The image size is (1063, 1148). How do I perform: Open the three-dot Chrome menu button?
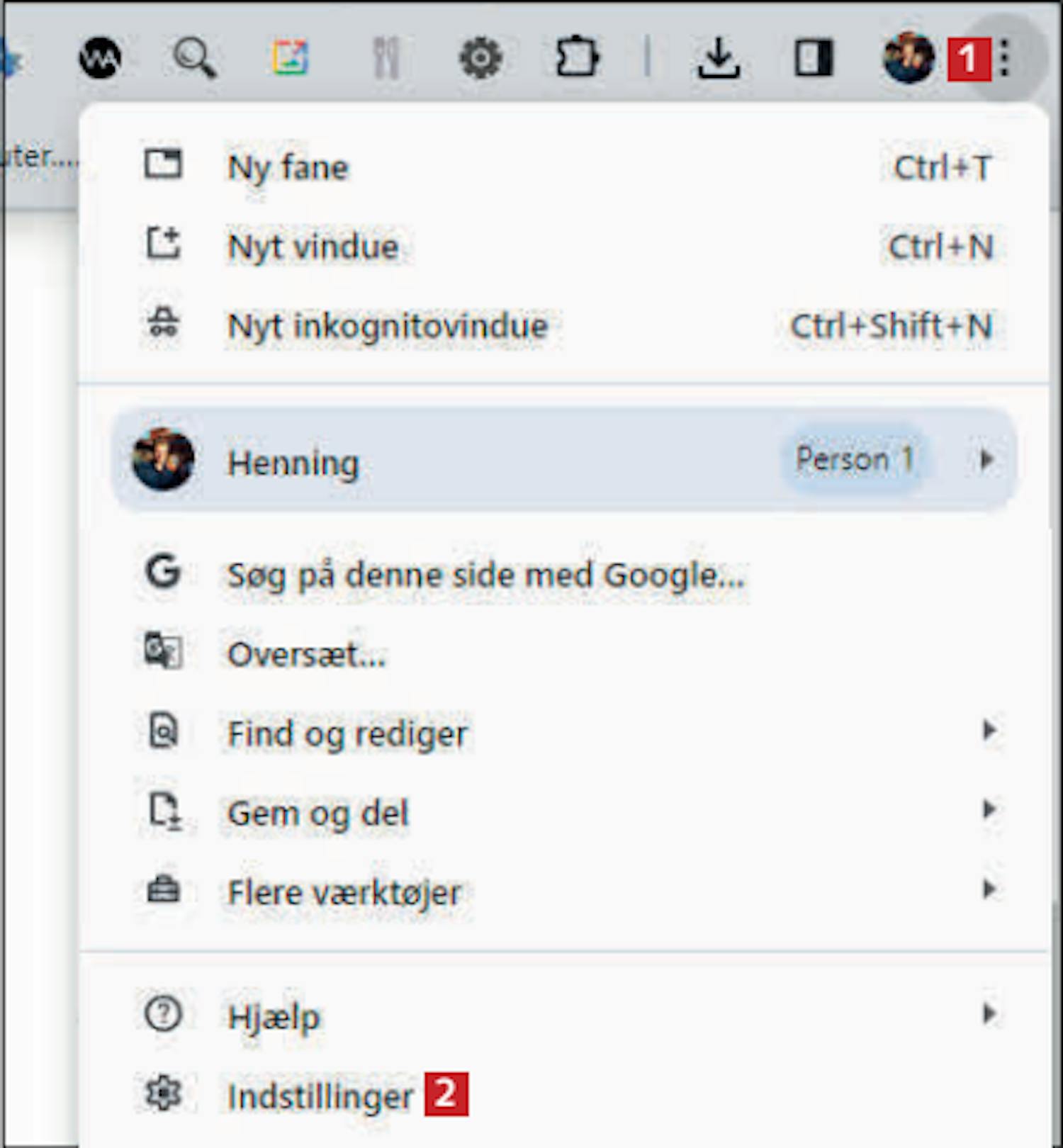click(1004, 57)
